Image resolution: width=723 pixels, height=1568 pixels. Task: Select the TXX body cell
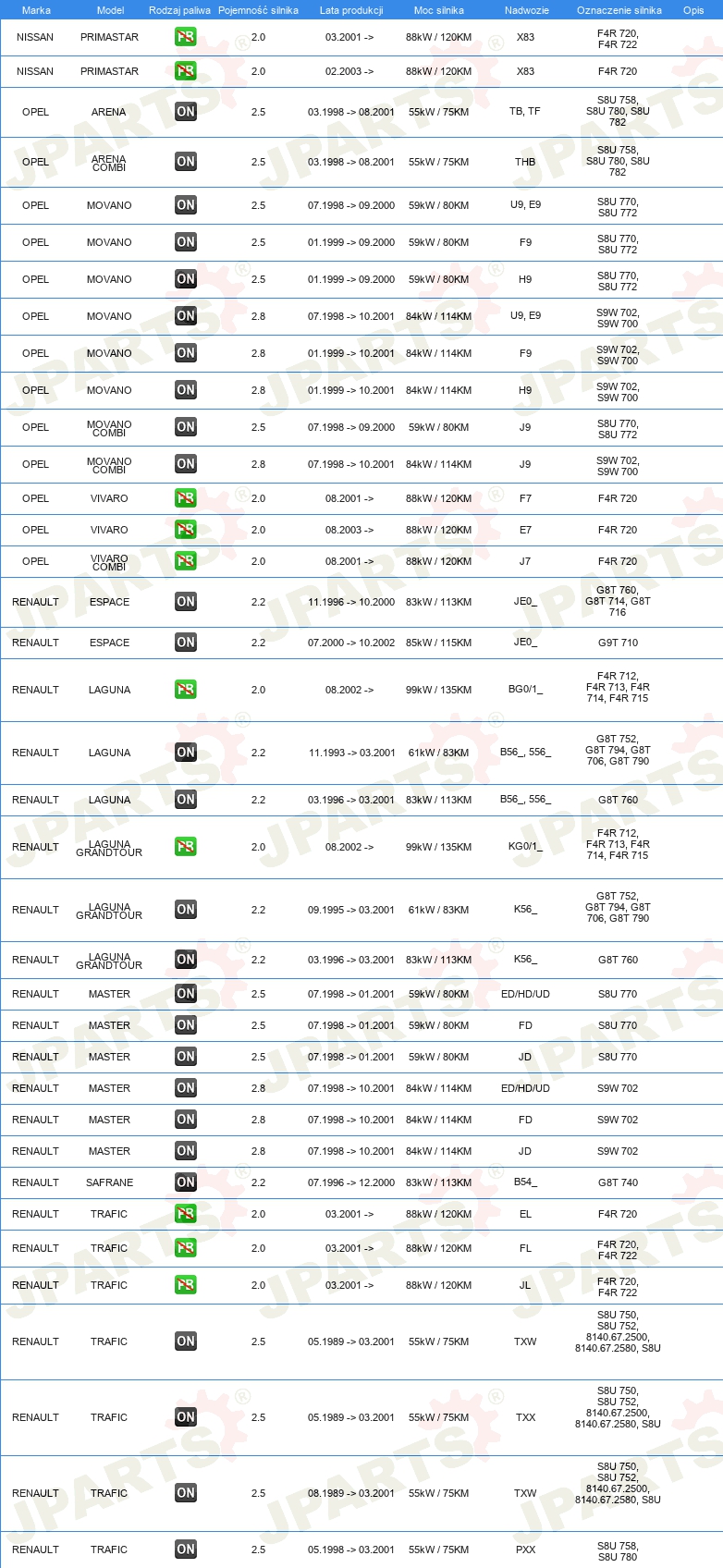pyautogui.click(x=525, y=1417)
